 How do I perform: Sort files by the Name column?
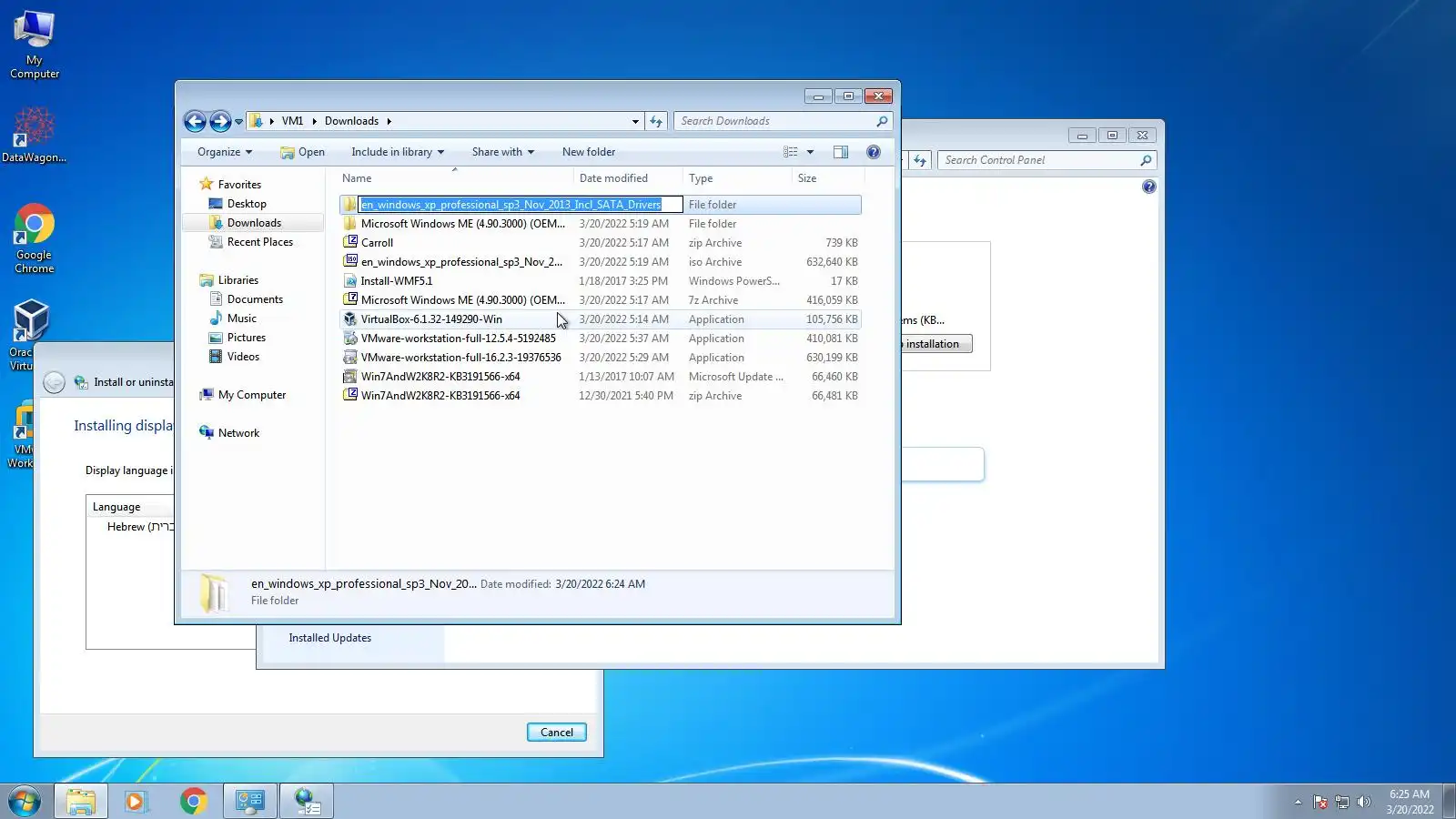click(x=455, y=178)
